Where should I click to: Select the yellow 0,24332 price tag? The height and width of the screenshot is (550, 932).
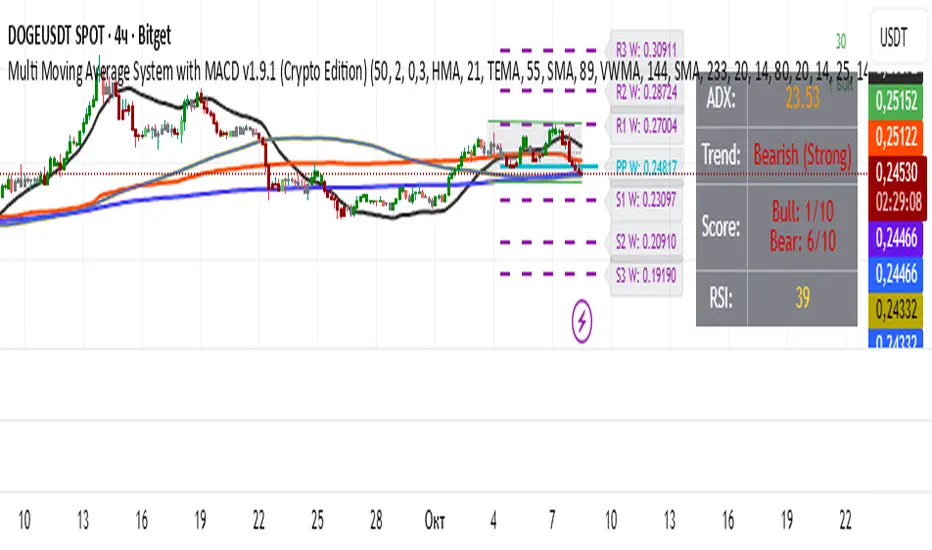click(x=896, y=310)
